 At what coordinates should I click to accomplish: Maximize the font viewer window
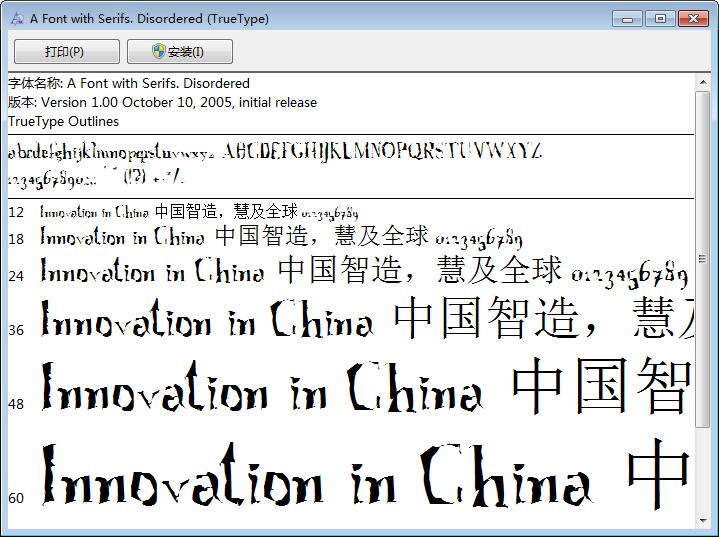pyautogui.click(x=660, y=19)
